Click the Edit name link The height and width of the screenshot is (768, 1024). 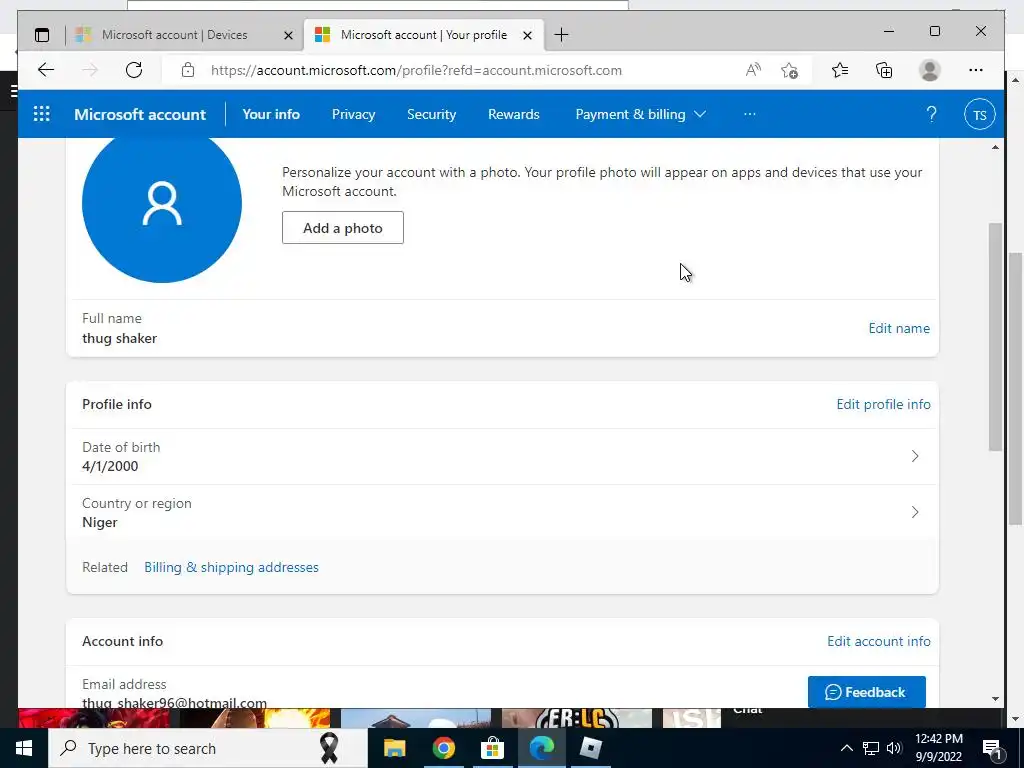tap(899, 328)
